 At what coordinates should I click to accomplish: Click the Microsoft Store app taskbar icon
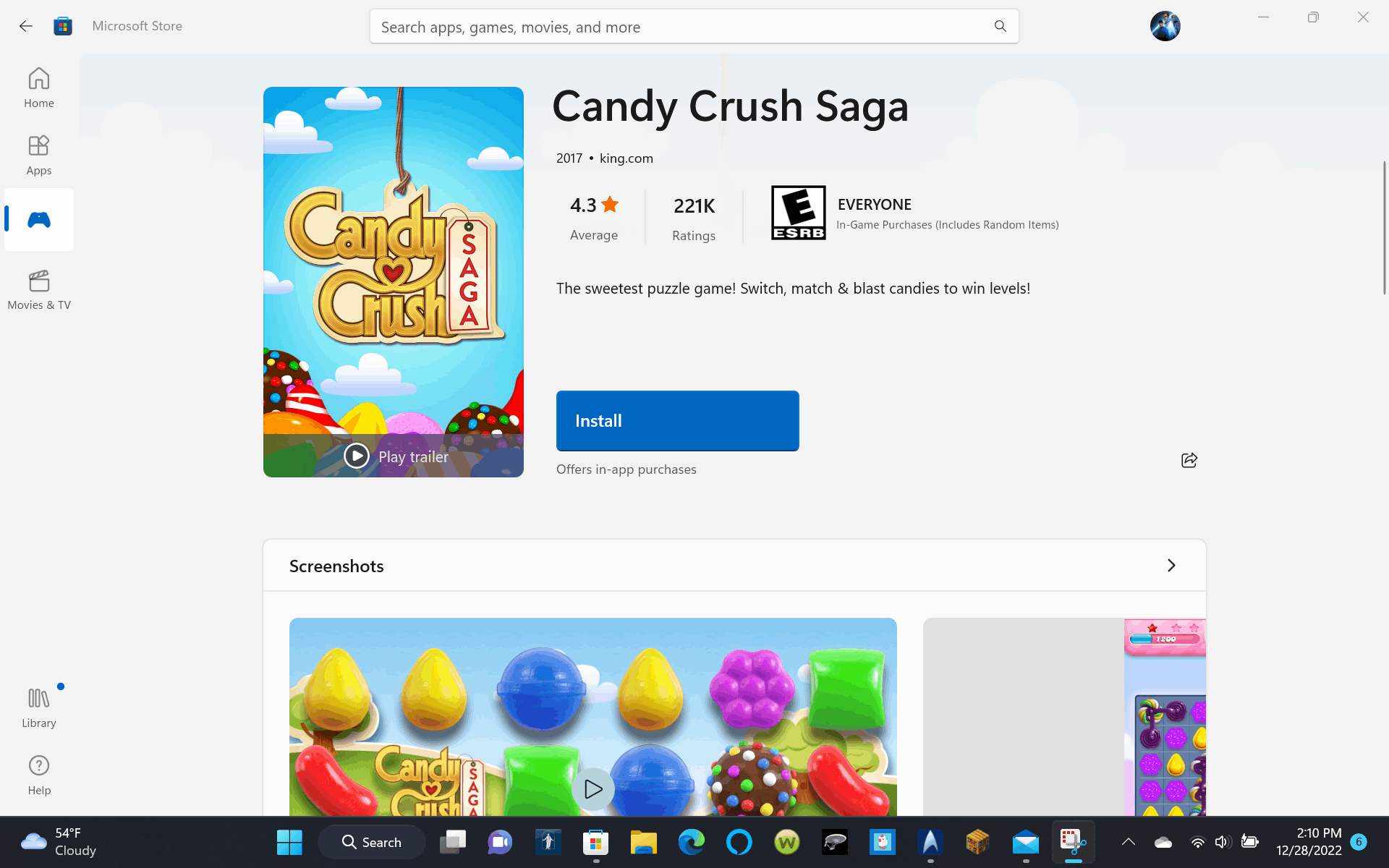[596, 842]
